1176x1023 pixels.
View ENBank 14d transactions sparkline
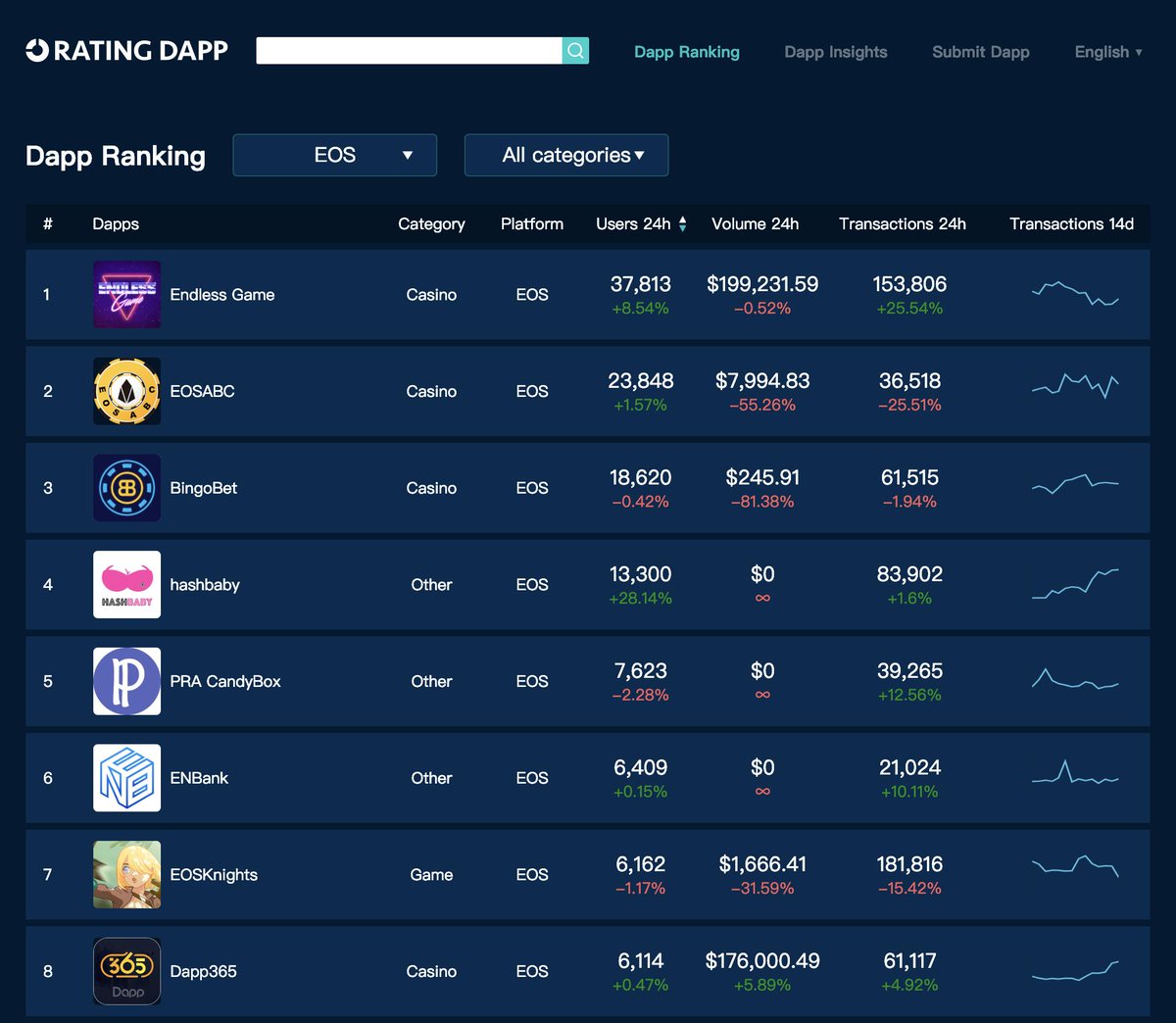[x=1075, y=772]
